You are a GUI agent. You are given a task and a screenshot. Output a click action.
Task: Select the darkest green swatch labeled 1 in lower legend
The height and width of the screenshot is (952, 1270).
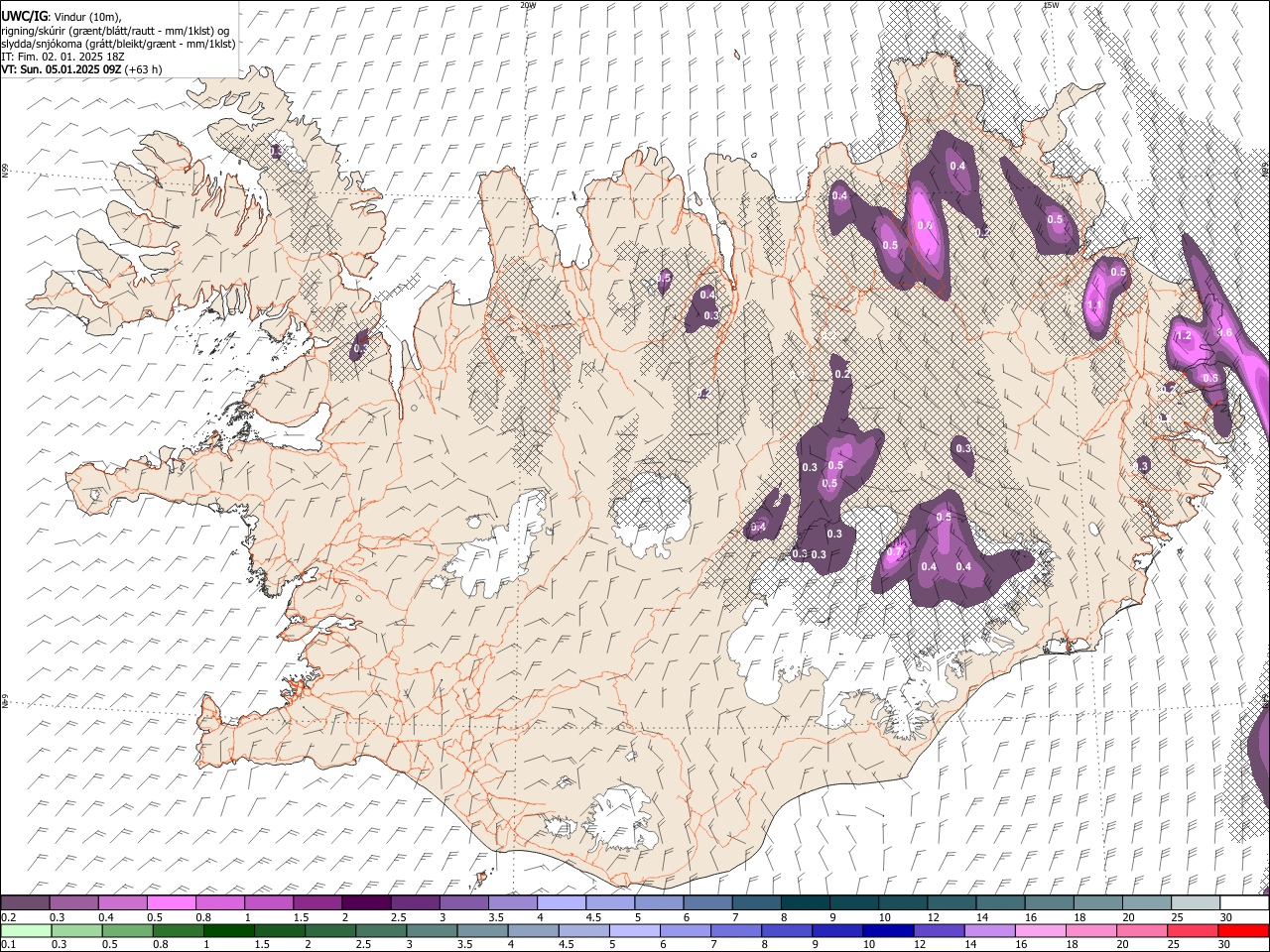(x=228, y=931)
